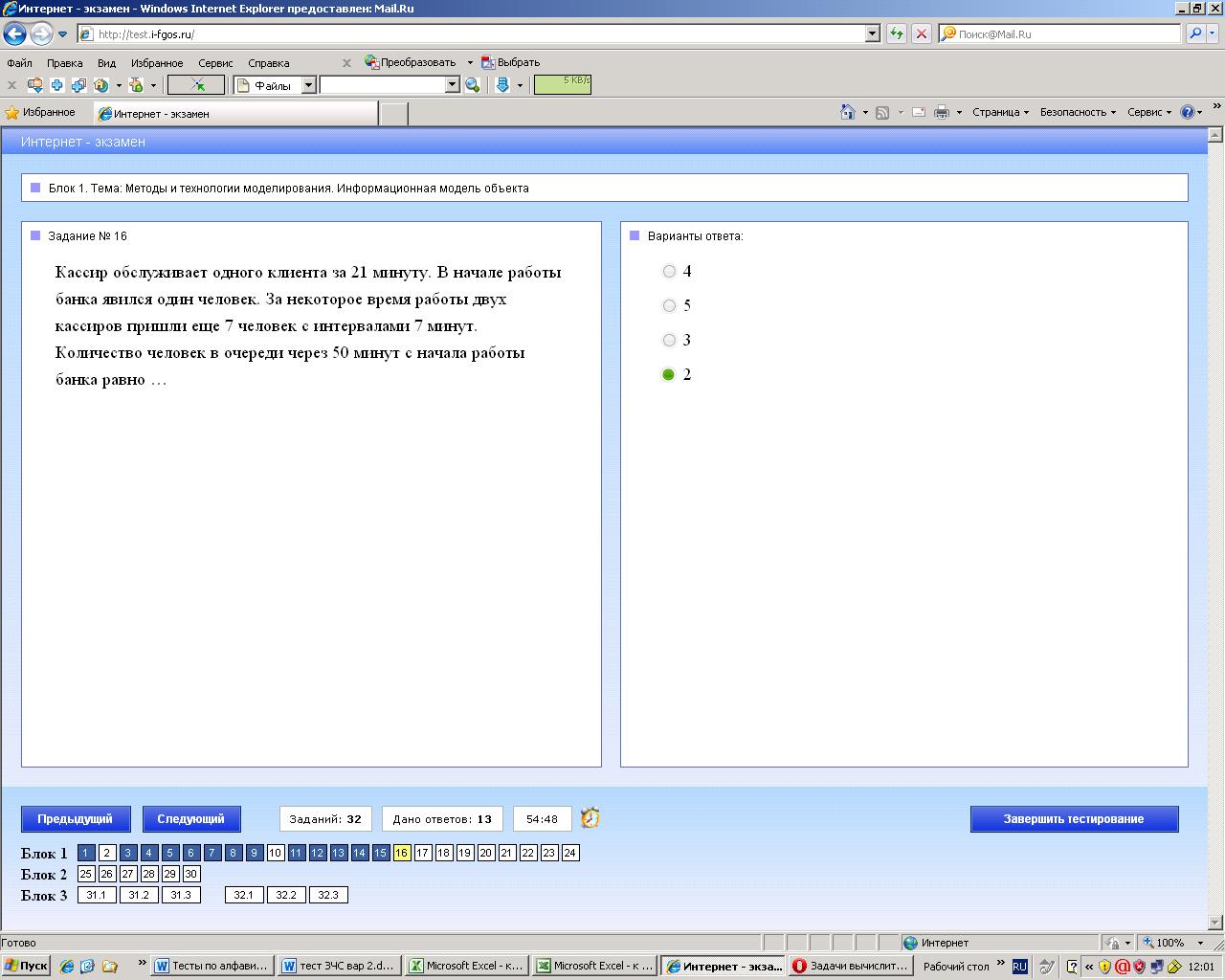
Task: Open the Правка menu
Action: pyautogui.click(x=65, y=63)
